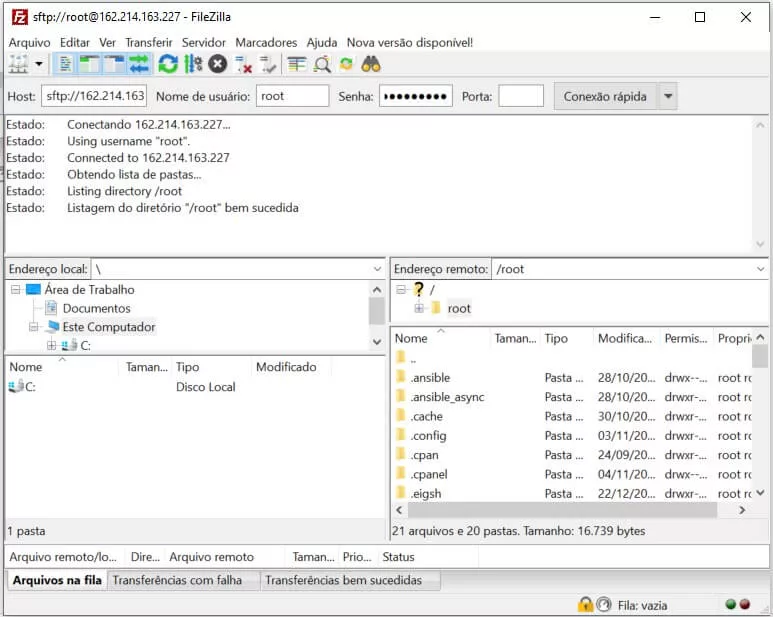Sort remote list by Tipo column

tap(566, 339)
